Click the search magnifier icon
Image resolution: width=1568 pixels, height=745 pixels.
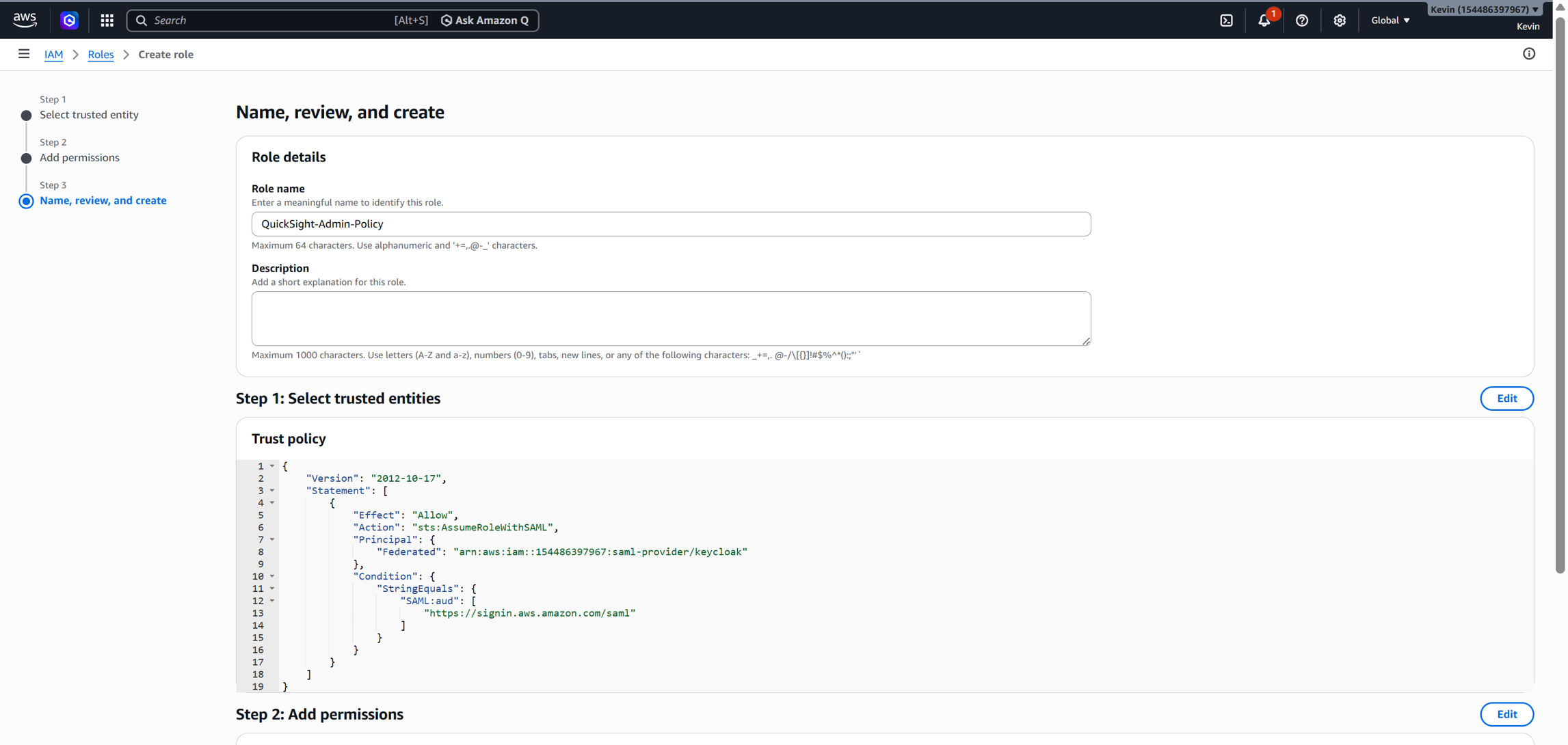[142, 21]
